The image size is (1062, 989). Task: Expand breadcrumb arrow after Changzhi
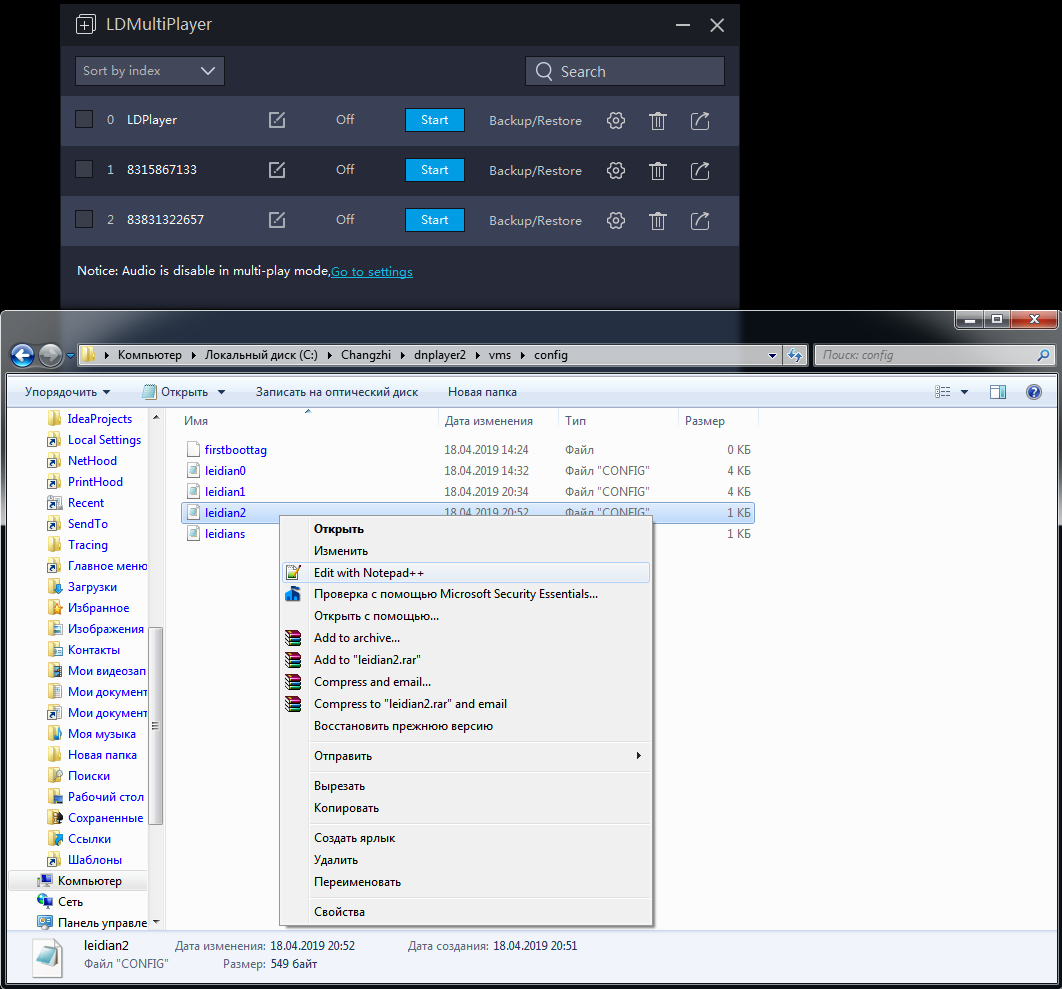[x=403, y=355]
